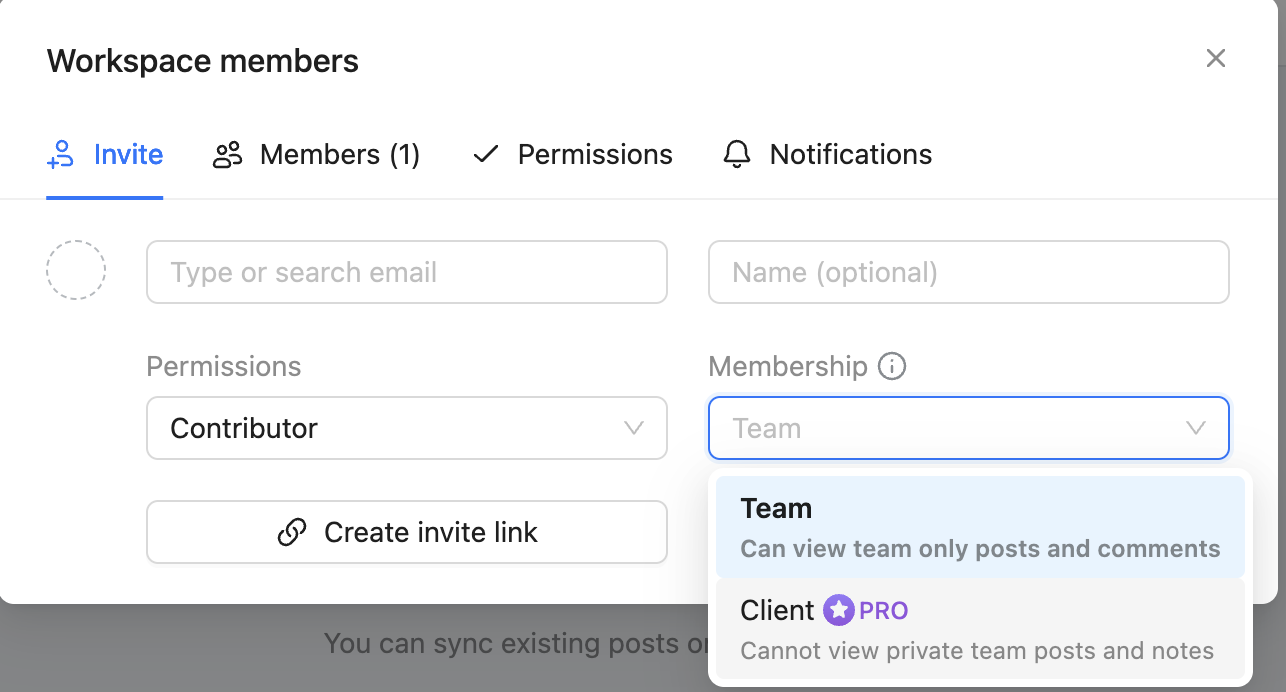Click the purple PRO star badge

coord(839,610)
